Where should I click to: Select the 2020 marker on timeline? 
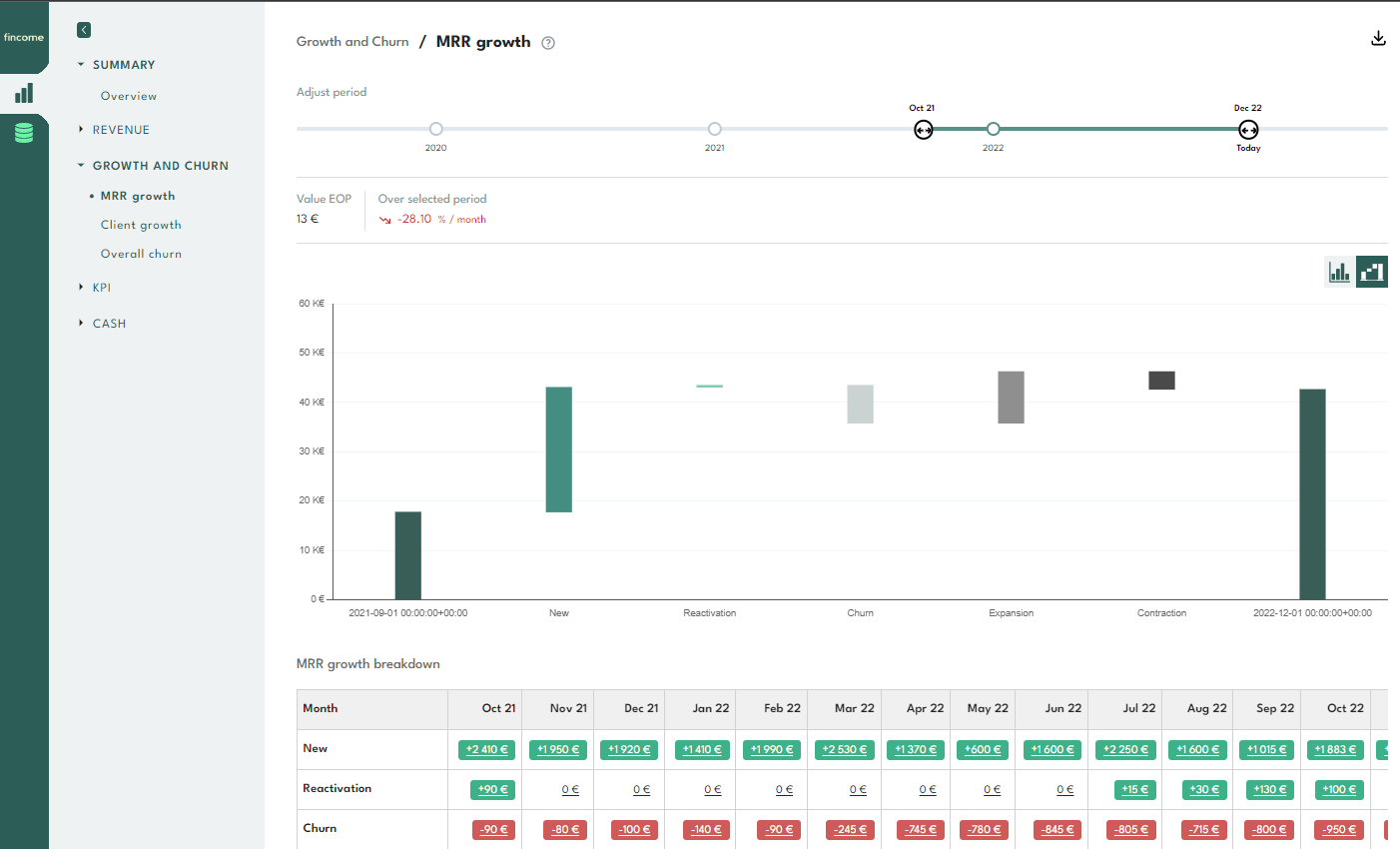436,129
